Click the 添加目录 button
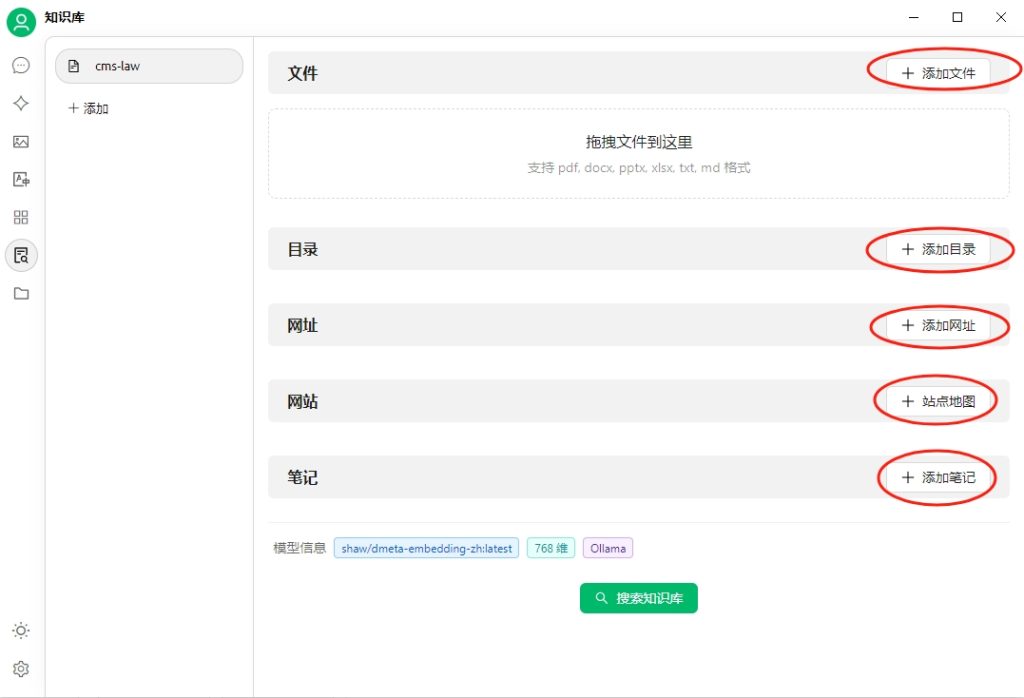The height and width of the screenshot is (698, 1024). (x=938, y=249)
